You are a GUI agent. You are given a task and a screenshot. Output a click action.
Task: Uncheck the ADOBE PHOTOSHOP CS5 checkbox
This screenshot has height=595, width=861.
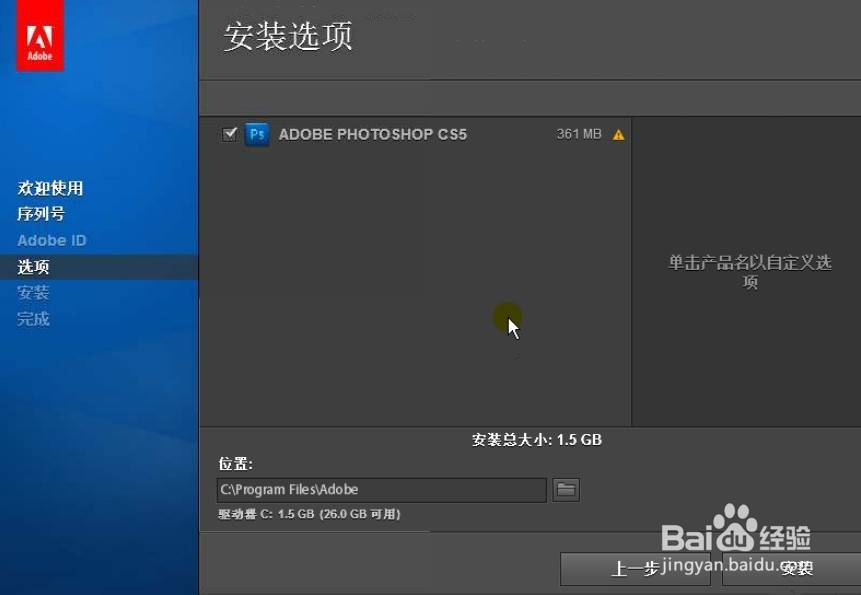click(229, 133)
